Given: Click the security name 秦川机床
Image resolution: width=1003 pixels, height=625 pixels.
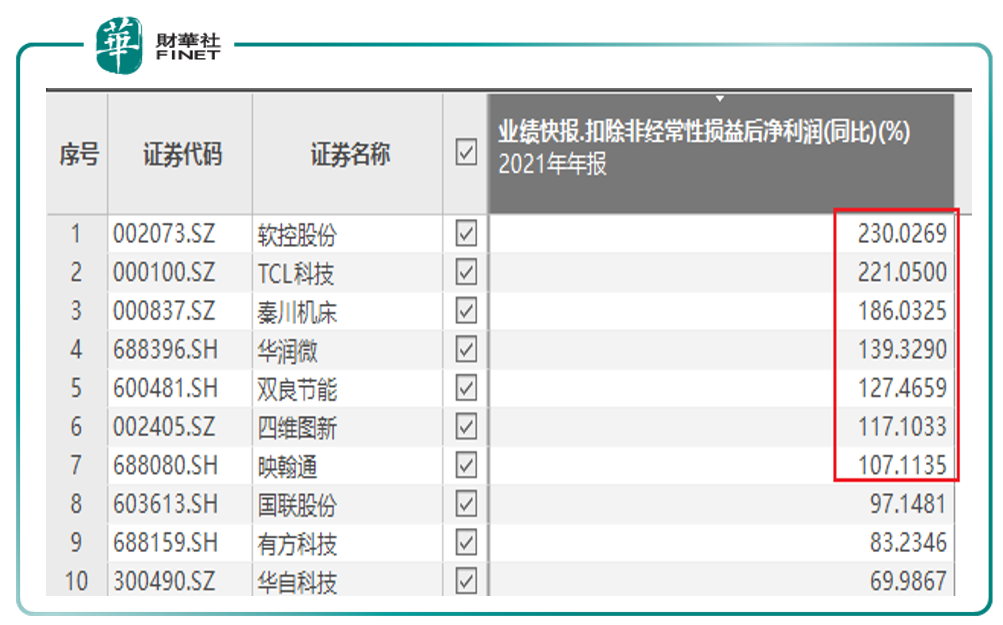Looking at the screenshot, I should click(297, 312).
